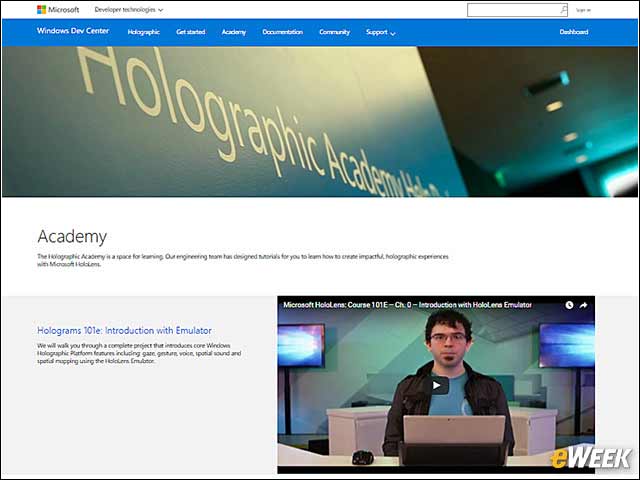Screen dimensions: 640x480
Task: Click the search magnifier icon
Action: pyautogui.click(x=563, y=9)
